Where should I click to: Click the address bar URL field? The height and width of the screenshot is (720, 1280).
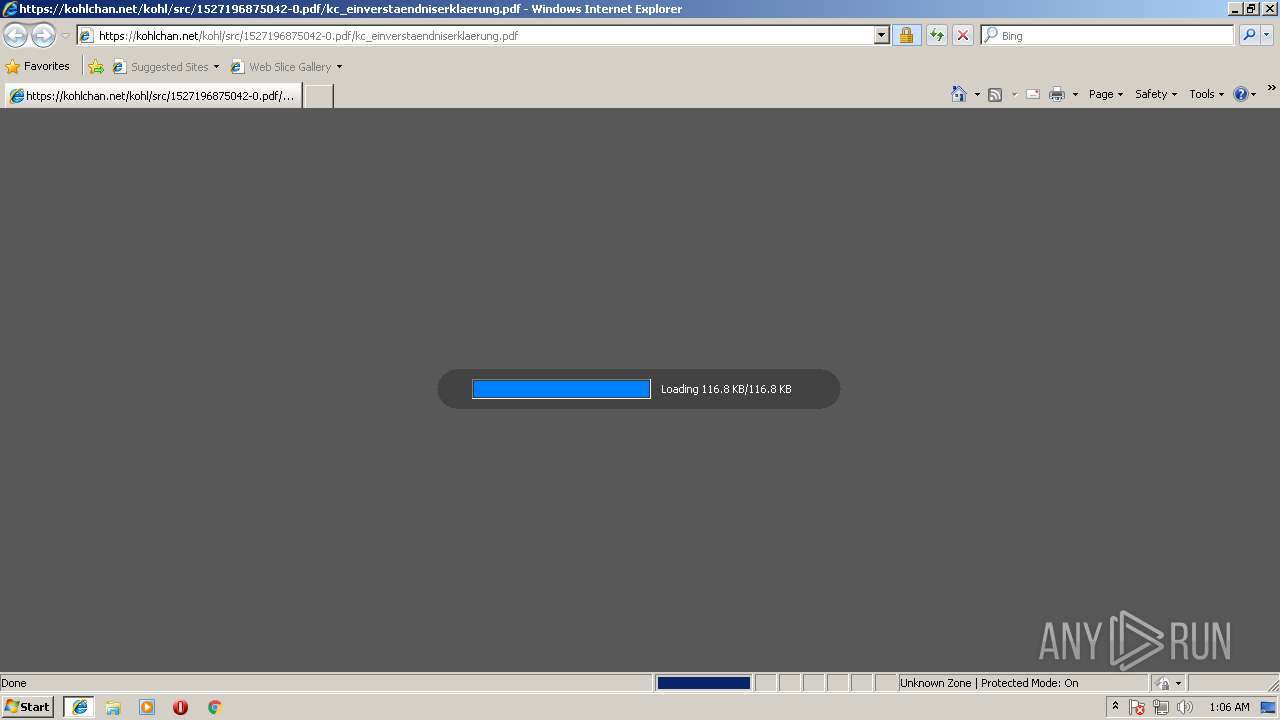tap(476, 36)
